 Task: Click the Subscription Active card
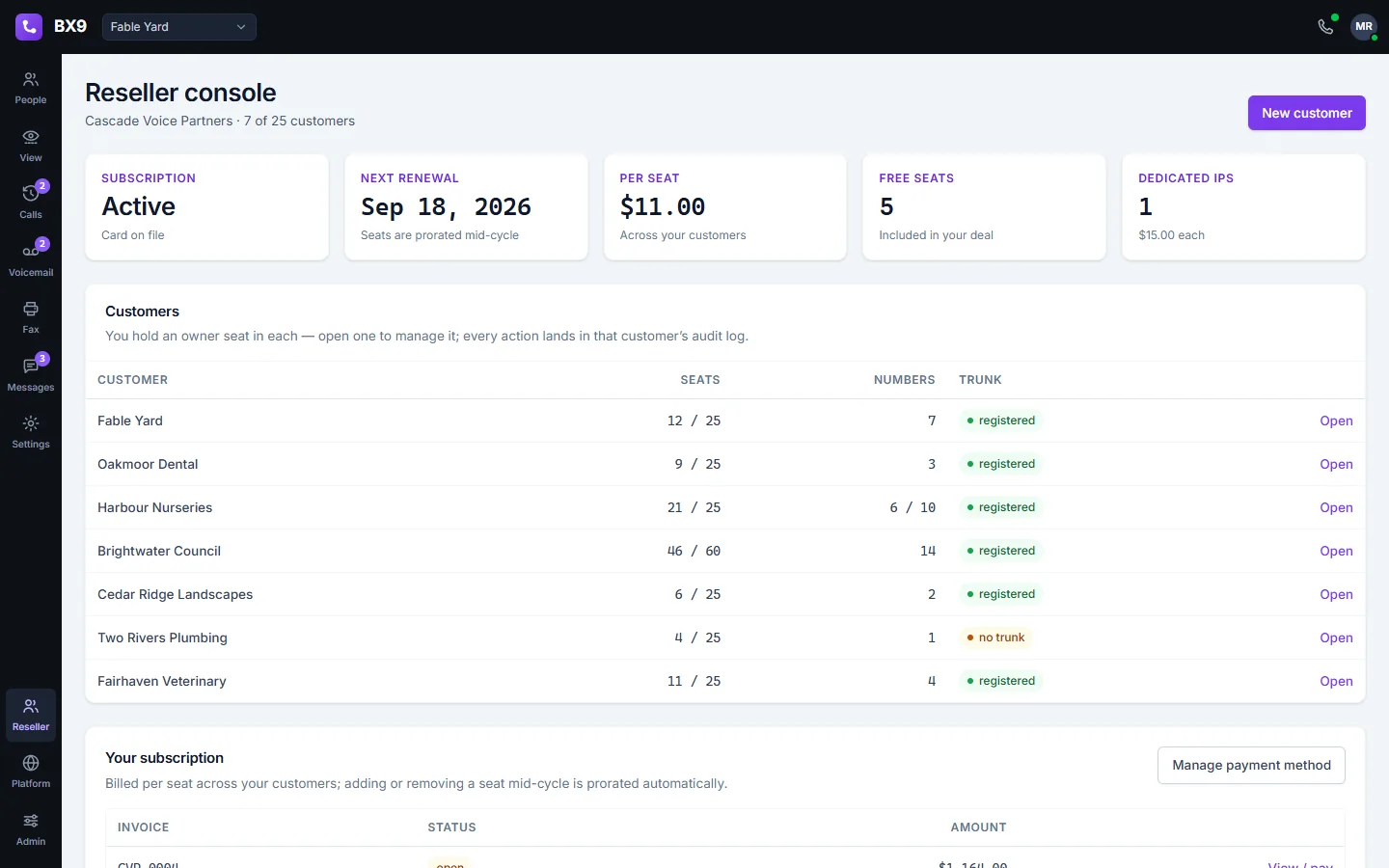[x=206, y=207]
